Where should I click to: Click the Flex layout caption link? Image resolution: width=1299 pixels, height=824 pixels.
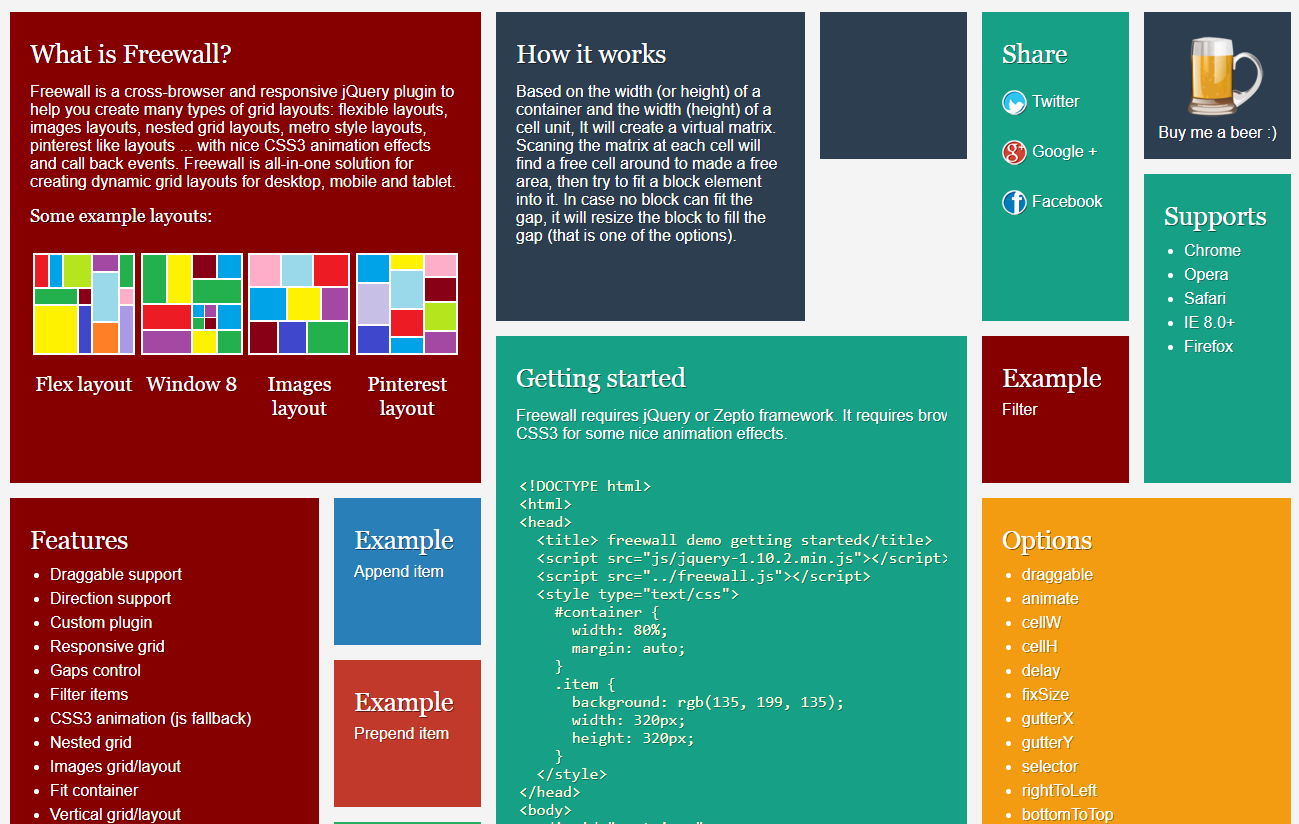pyautogui.click(x=84, y=385)
